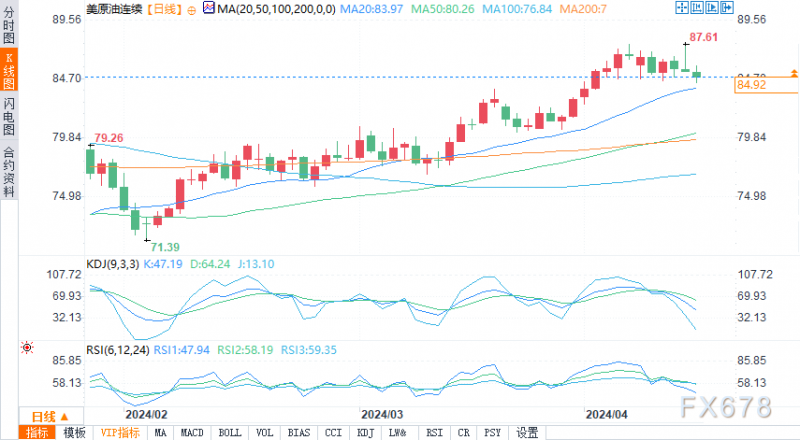Click the expand-right arrow chart icon
The height and width of the screenshot is (440, 800).
(727, 7)
